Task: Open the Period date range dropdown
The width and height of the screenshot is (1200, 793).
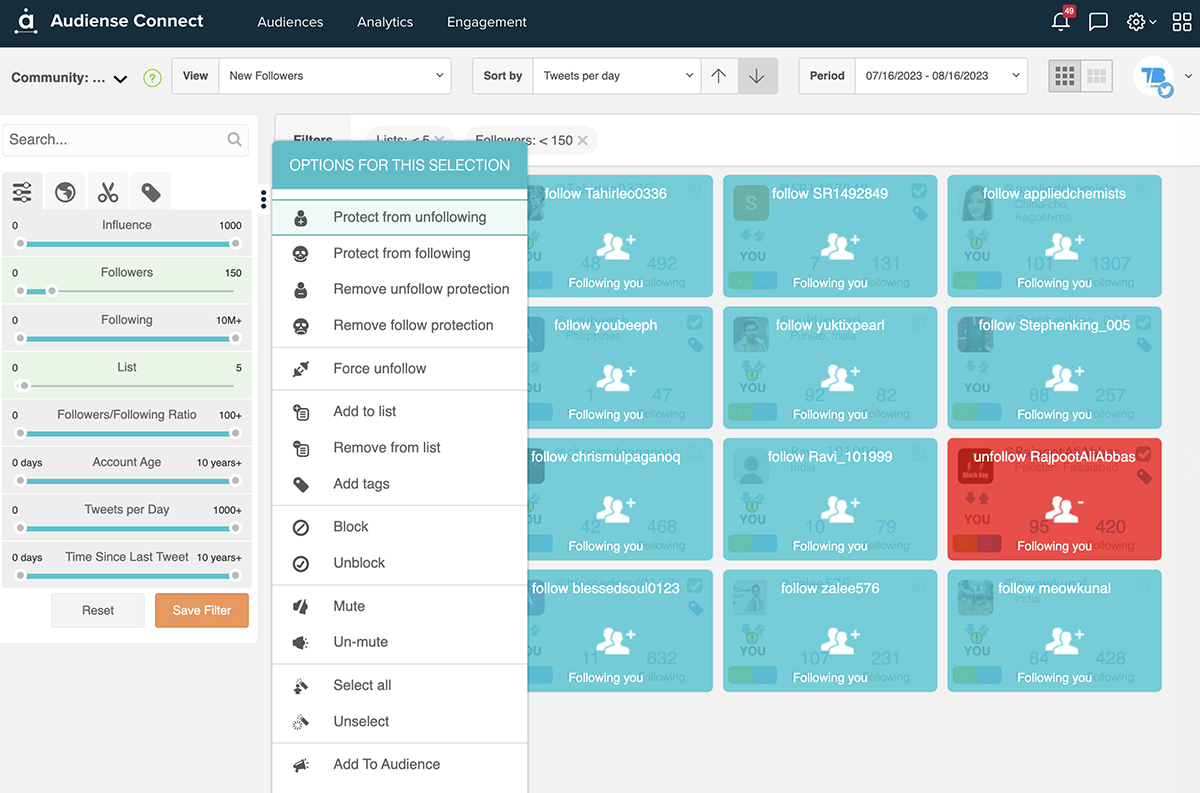Action: [x=941, y=76]
